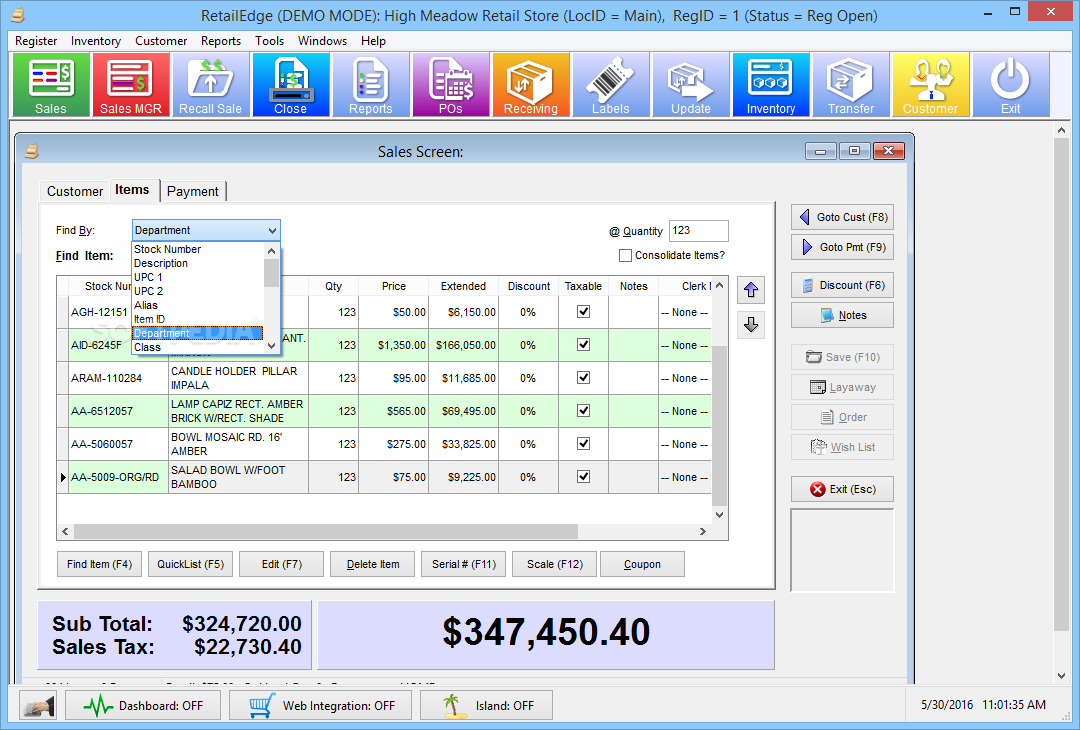Open the Tools menu
The image size is (1080, 730).
269,41
